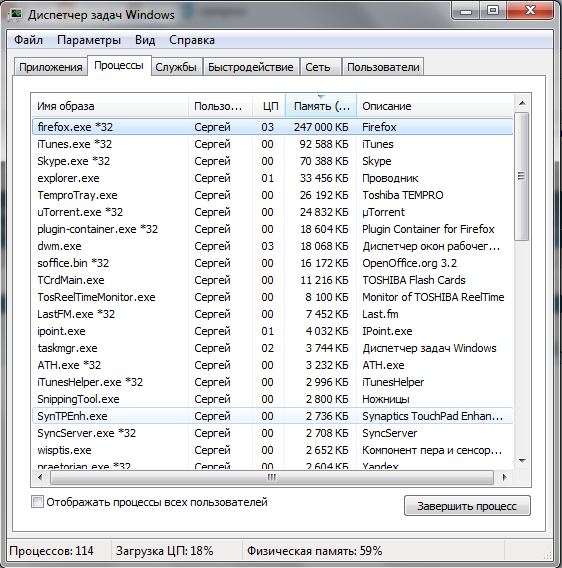Open the Справка menu
Screen dimensions: 562x568
tap(192, 40)
